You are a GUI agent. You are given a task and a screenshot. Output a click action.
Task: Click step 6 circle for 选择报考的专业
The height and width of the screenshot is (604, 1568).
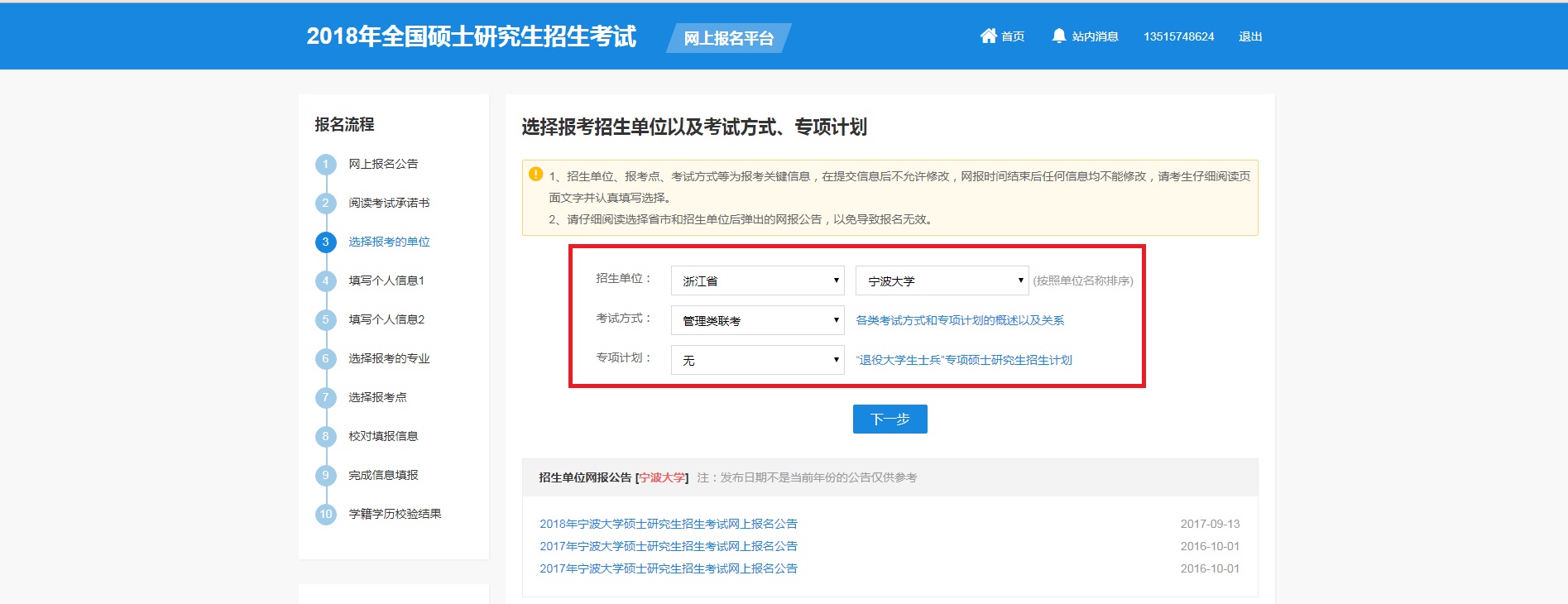pos(326,359)
